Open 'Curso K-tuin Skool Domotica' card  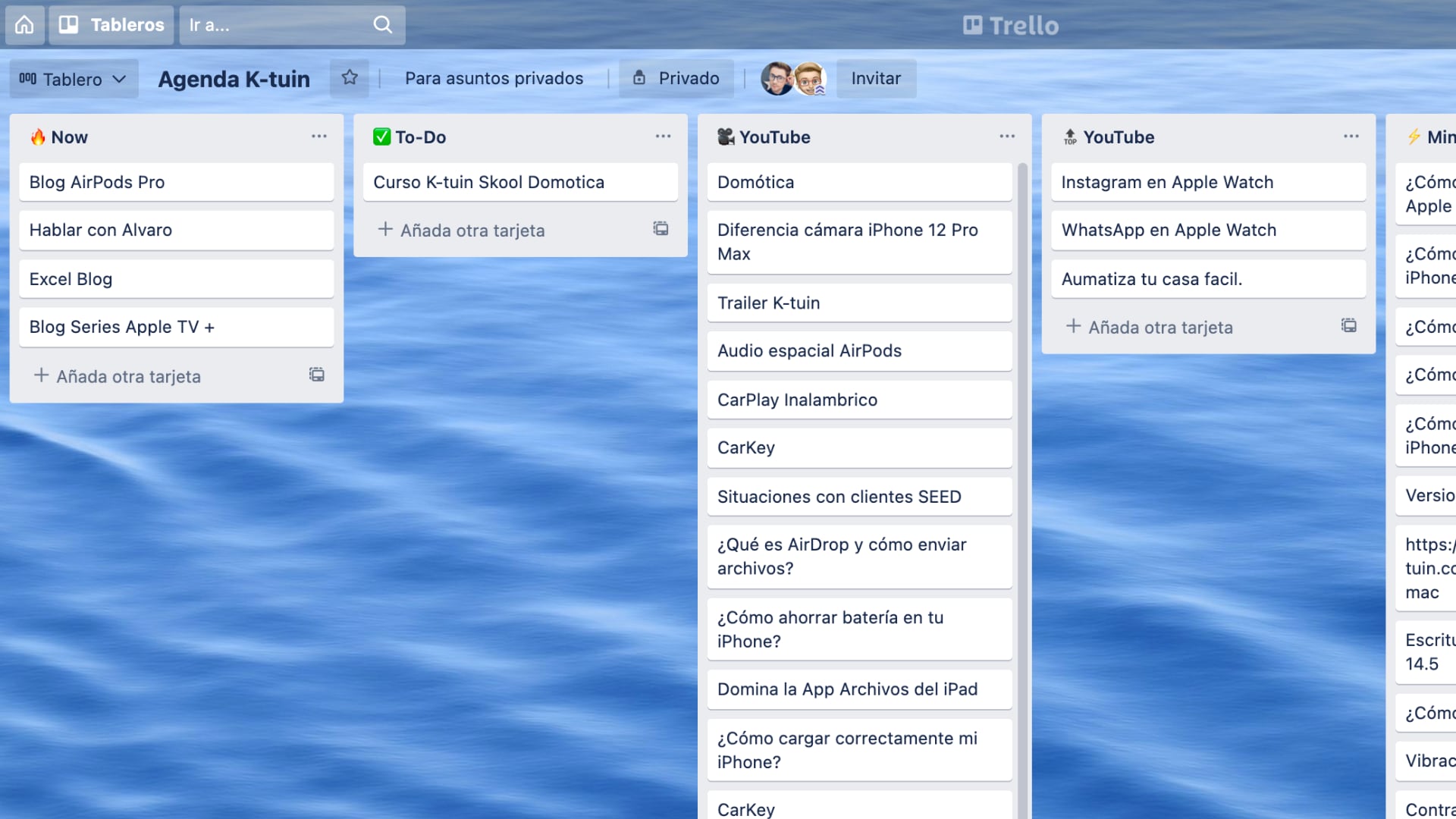click(x=520, y=182)
